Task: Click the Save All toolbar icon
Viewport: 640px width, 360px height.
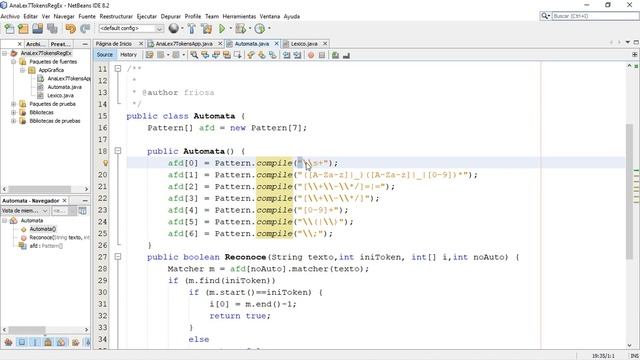Action: 52,29
